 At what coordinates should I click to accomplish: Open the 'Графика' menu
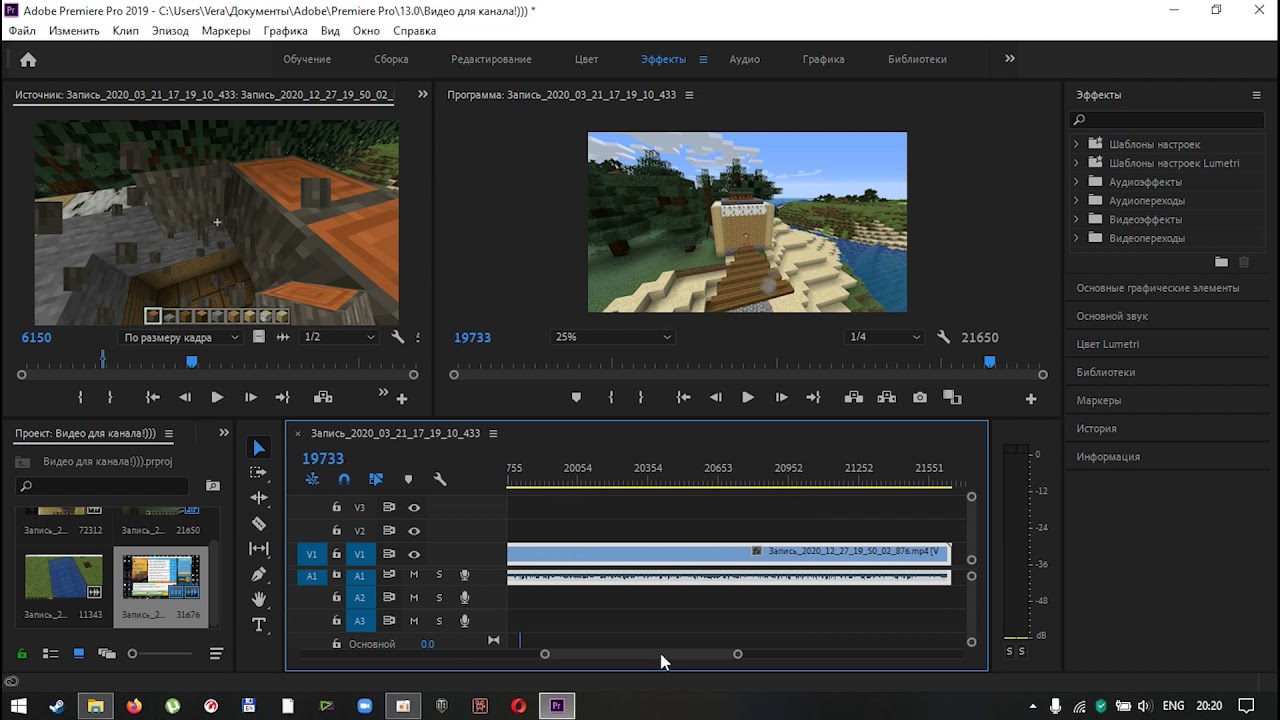tap(286, 31)
